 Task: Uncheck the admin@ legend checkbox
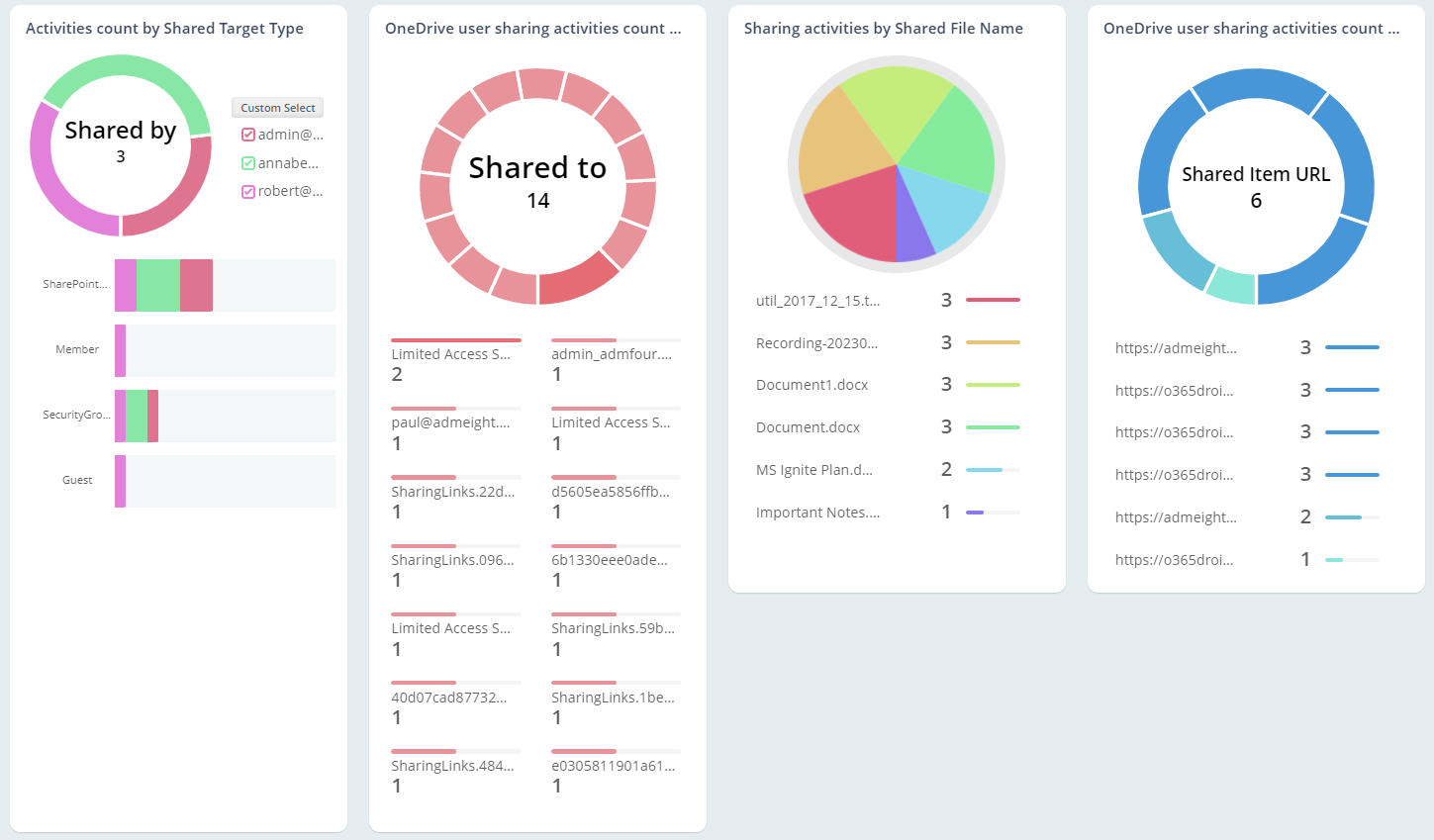(x=247, y=134)
